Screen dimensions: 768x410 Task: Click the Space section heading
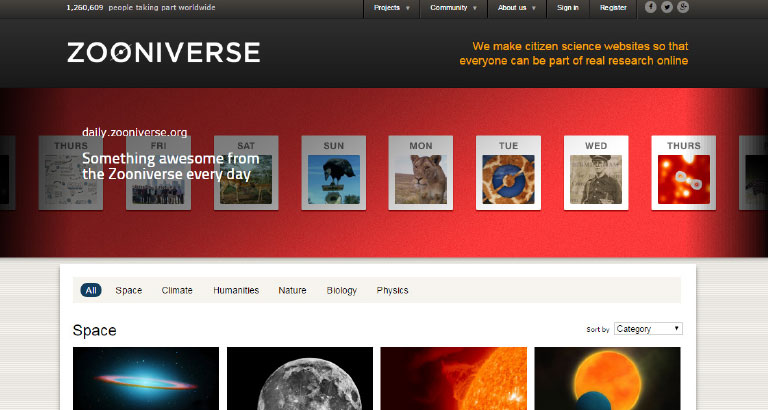[95, 330]
